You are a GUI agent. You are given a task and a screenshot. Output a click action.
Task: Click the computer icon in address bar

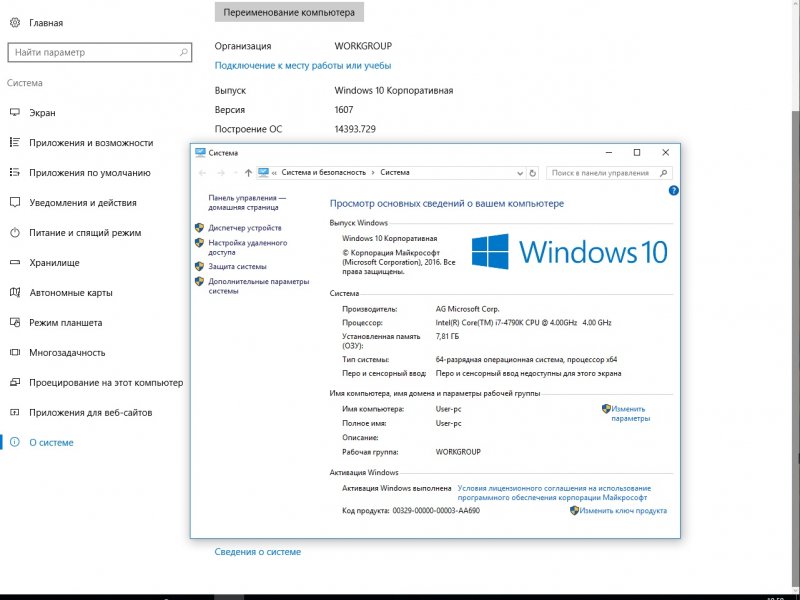click(263, 172)
